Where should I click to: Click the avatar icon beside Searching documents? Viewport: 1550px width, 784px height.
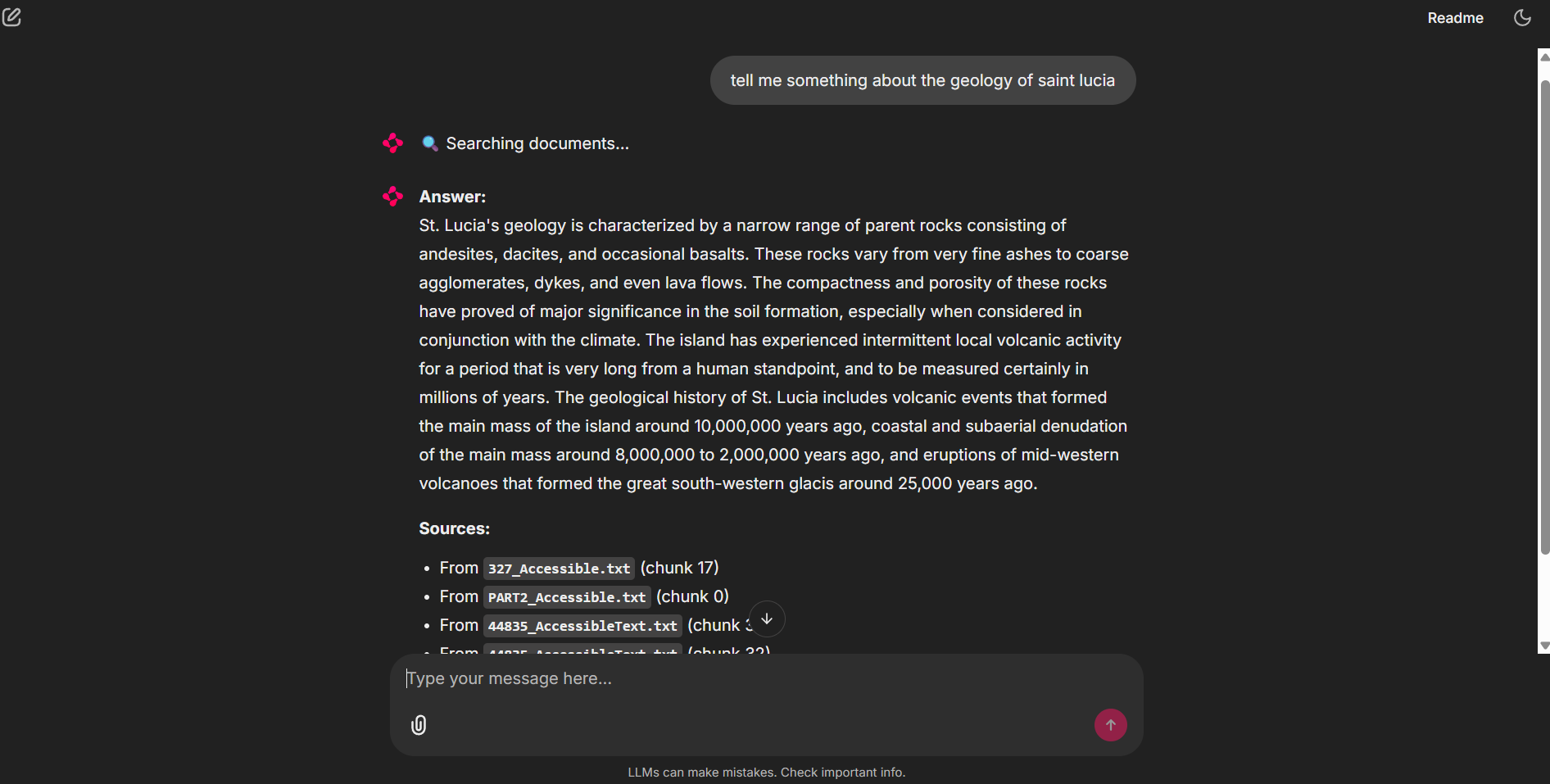[392, 143]
